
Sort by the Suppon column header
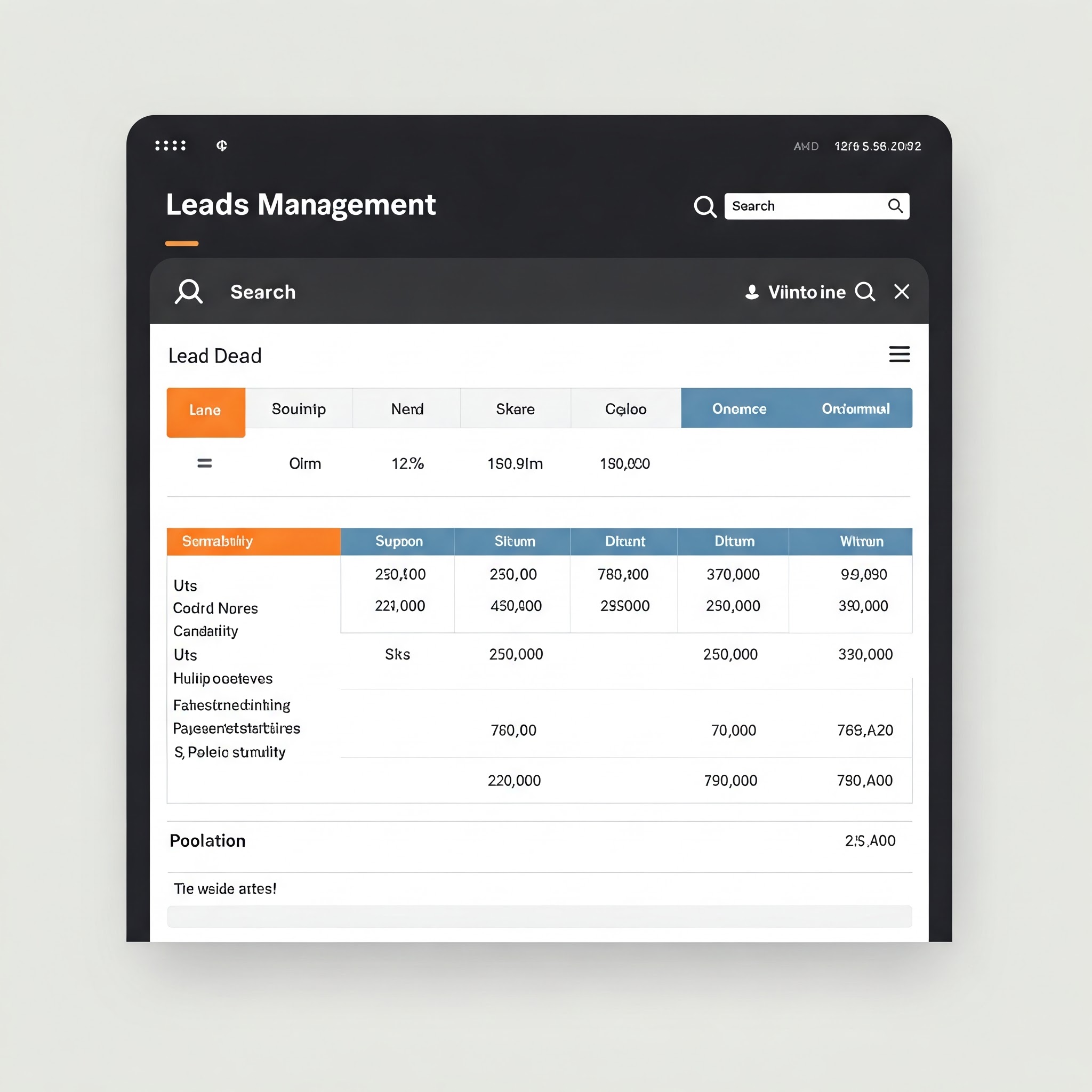tap(398, 542)
